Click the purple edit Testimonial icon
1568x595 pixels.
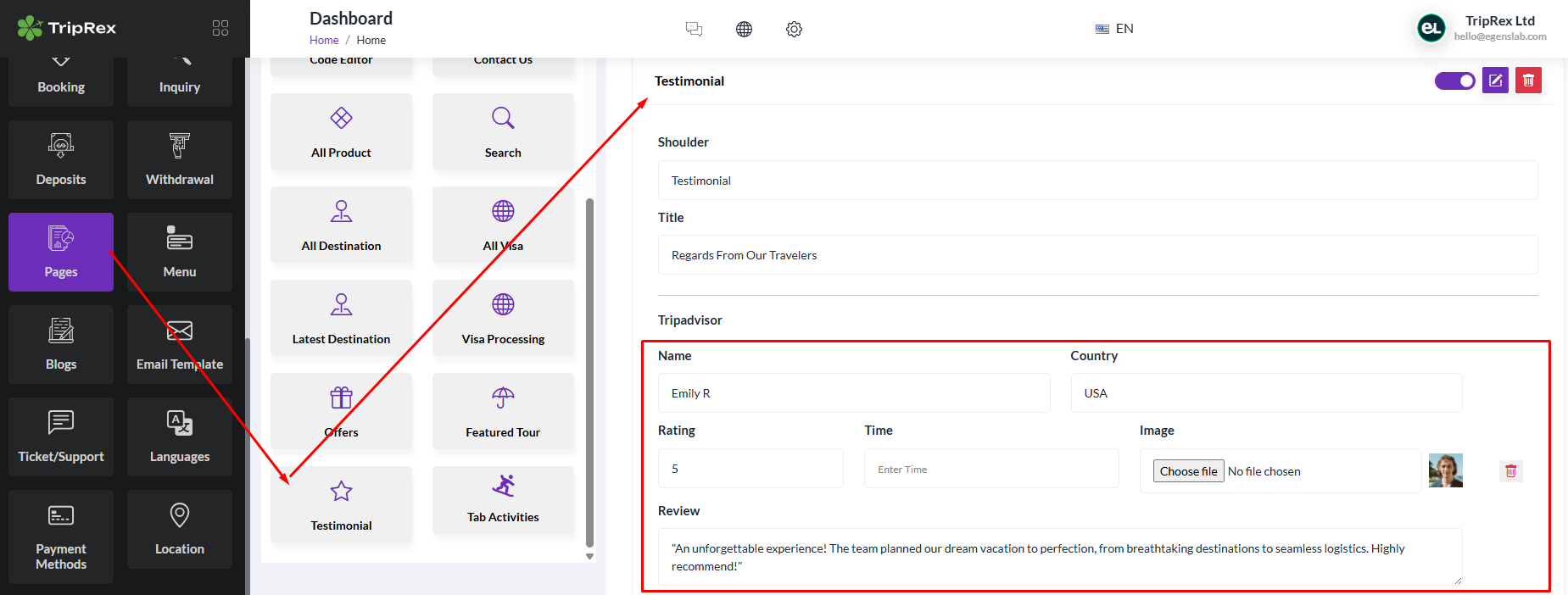[x=1495, y=81]
